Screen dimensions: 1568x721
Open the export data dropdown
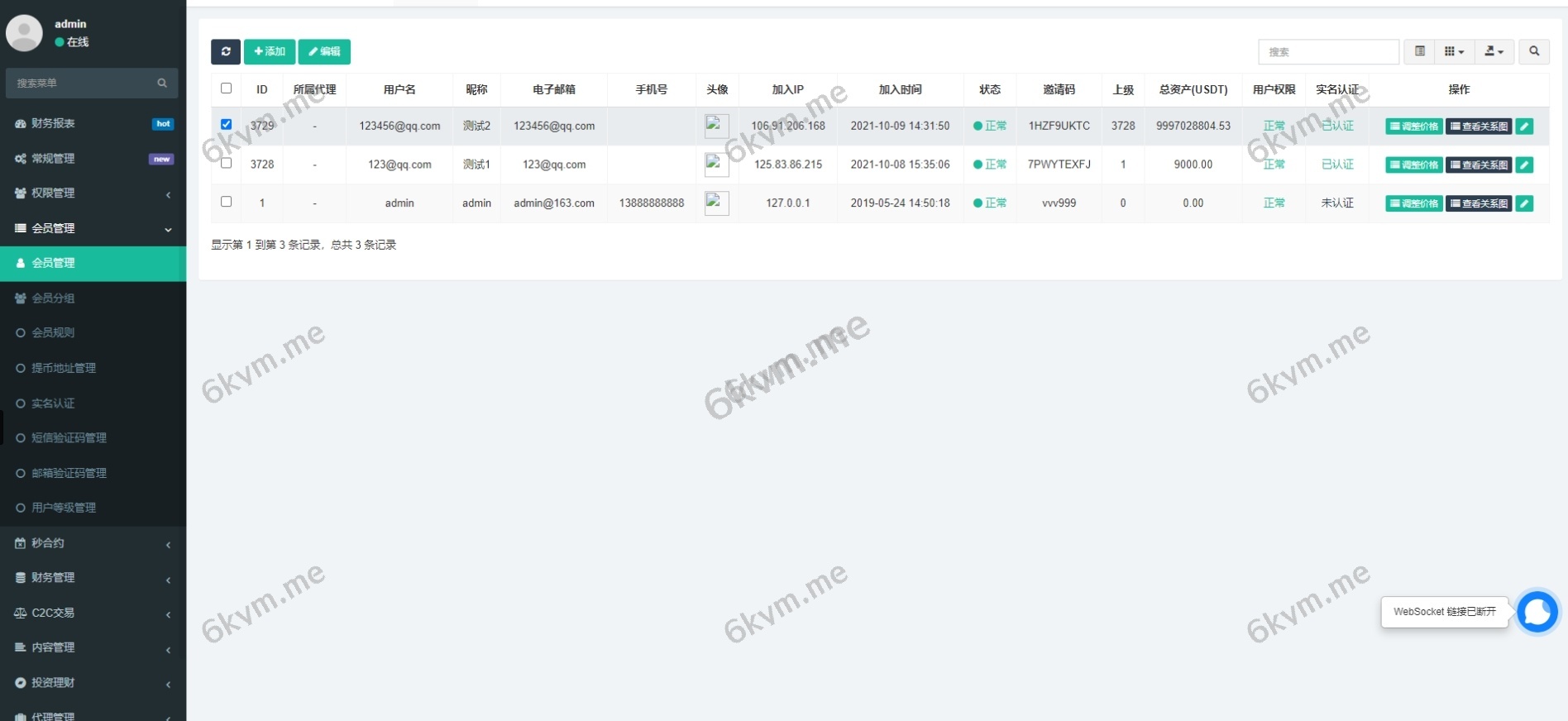pyautogui.click(x=1494, y=51)
